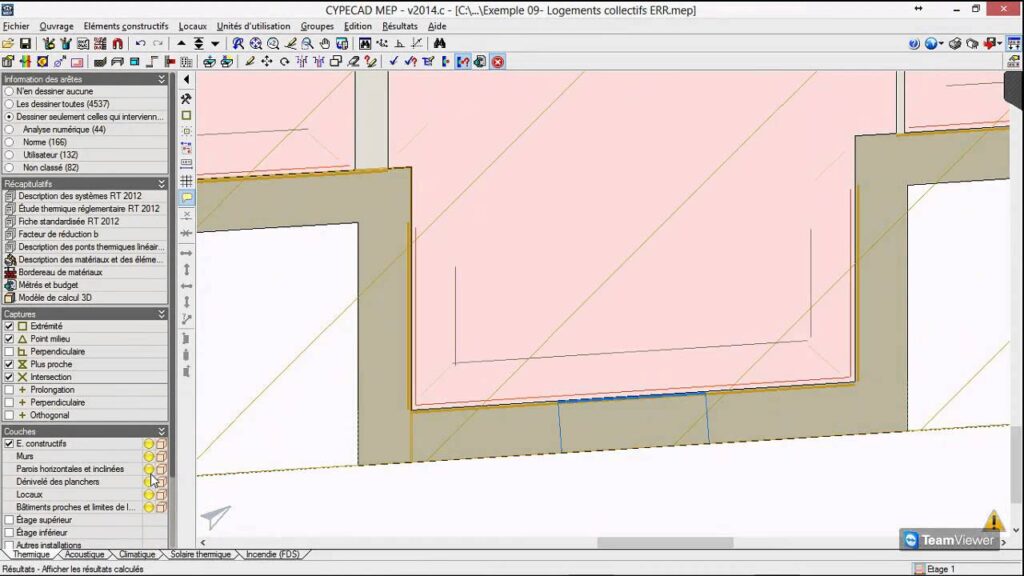Click the yellow comment bubble icon
The image size is (1024, 576).
pyautogui.click(x=186, y=198)
